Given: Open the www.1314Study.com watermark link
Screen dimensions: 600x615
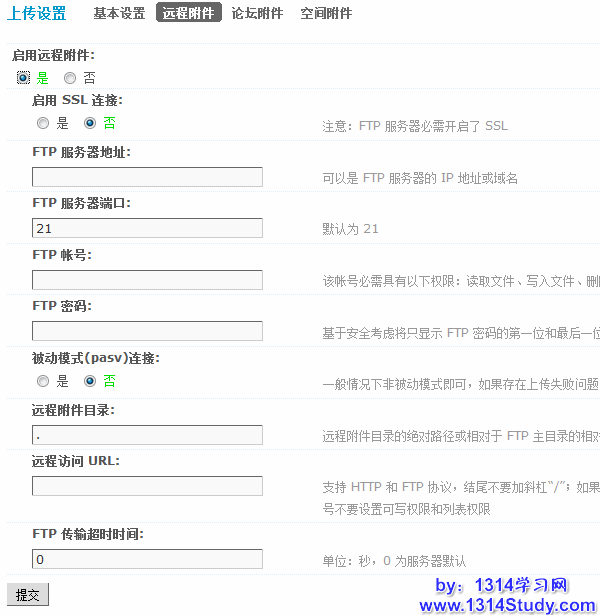Looking at the screenshot, I should (507, 605).
